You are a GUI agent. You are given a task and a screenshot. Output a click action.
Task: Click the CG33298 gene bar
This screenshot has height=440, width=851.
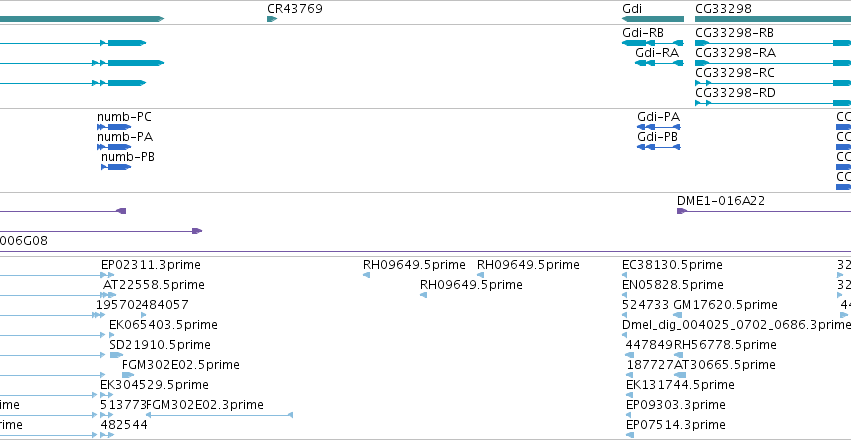click(x=772, y=19)
